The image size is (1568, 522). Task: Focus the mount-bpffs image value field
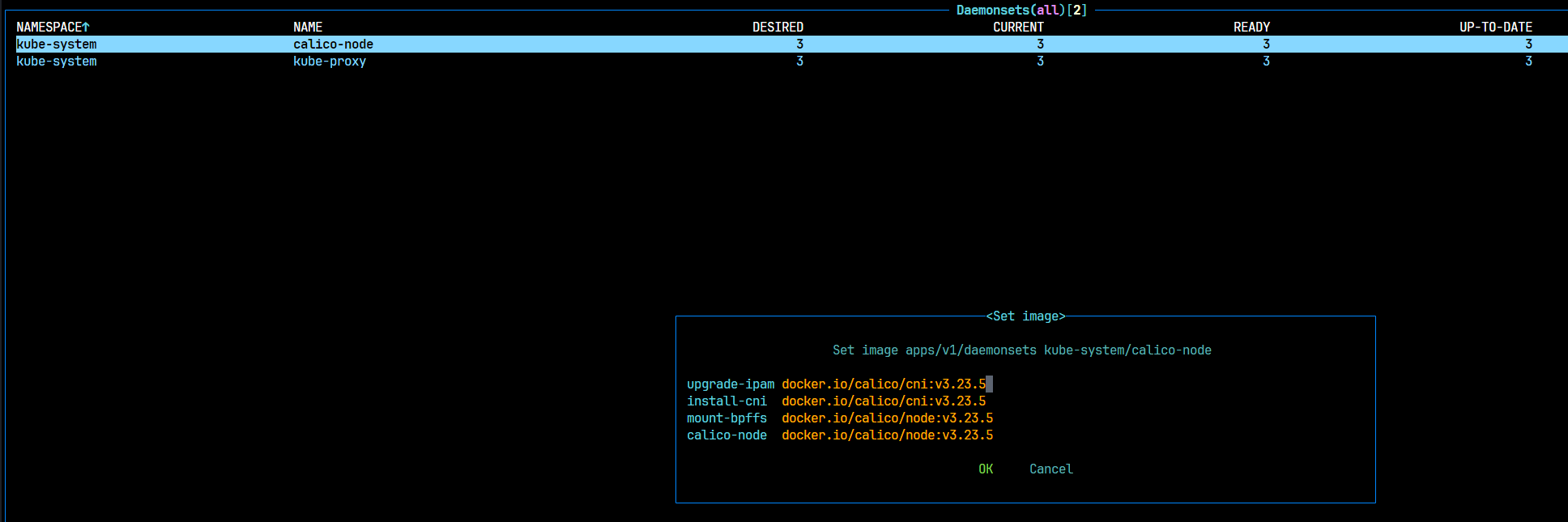888,418
